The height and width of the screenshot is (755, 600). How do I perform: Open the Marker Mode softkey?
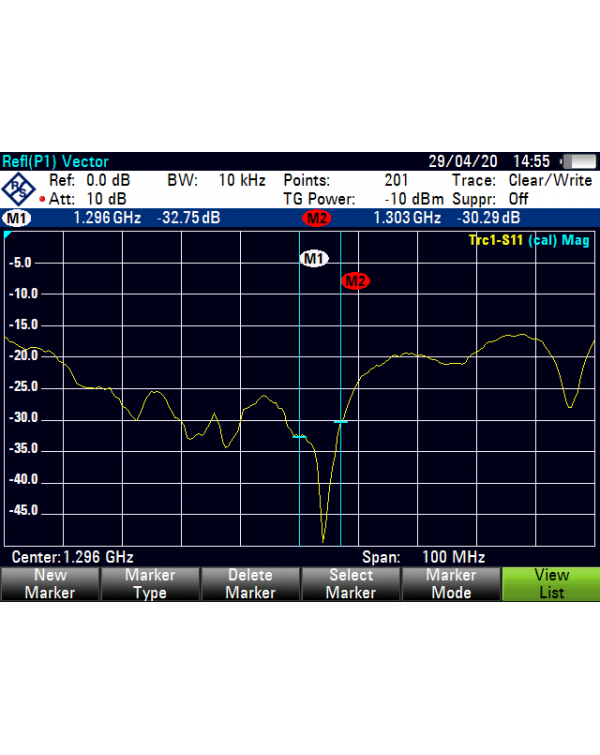point(451,584)
